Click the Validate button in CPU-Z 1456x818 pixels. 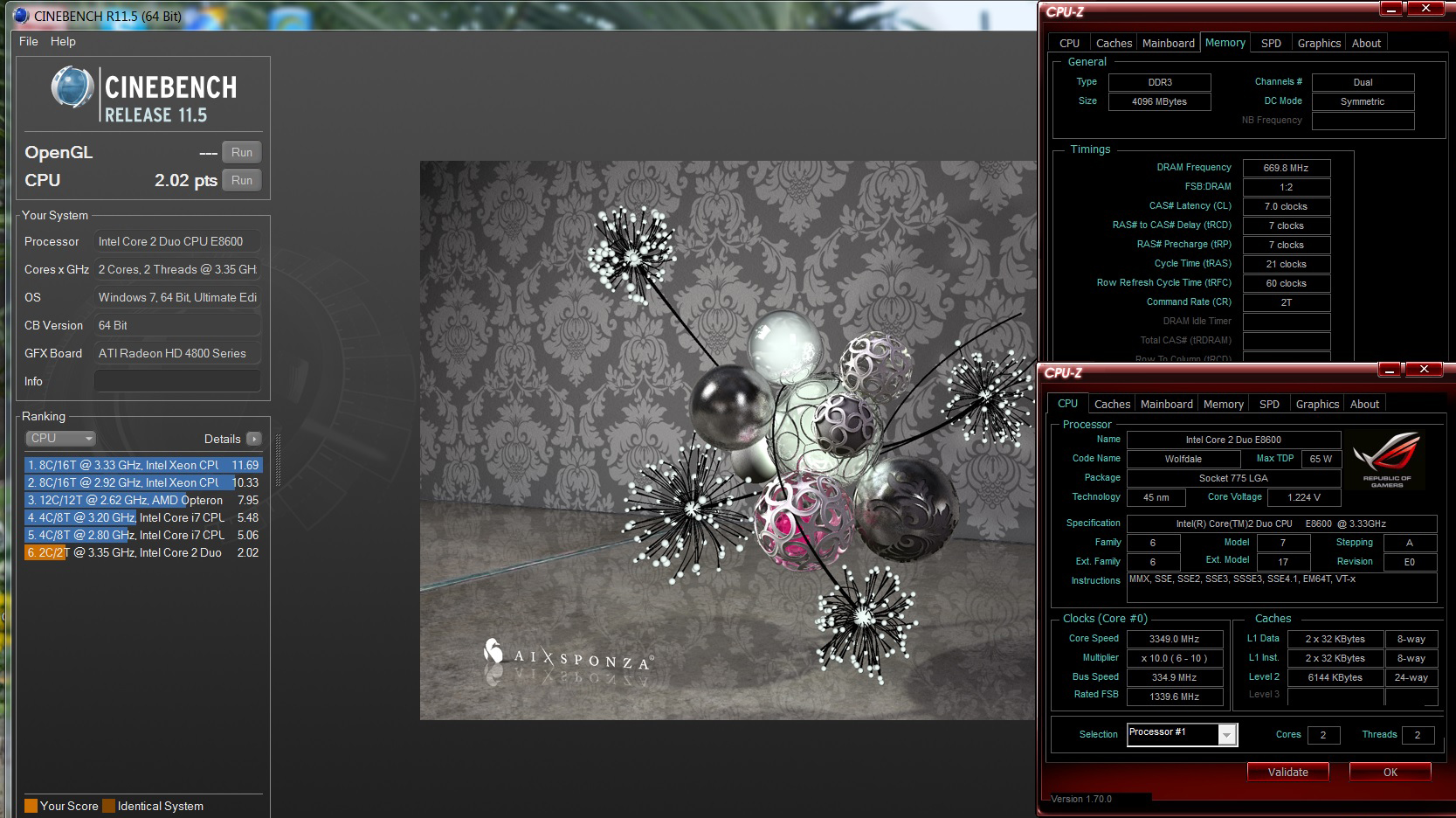1287,772
